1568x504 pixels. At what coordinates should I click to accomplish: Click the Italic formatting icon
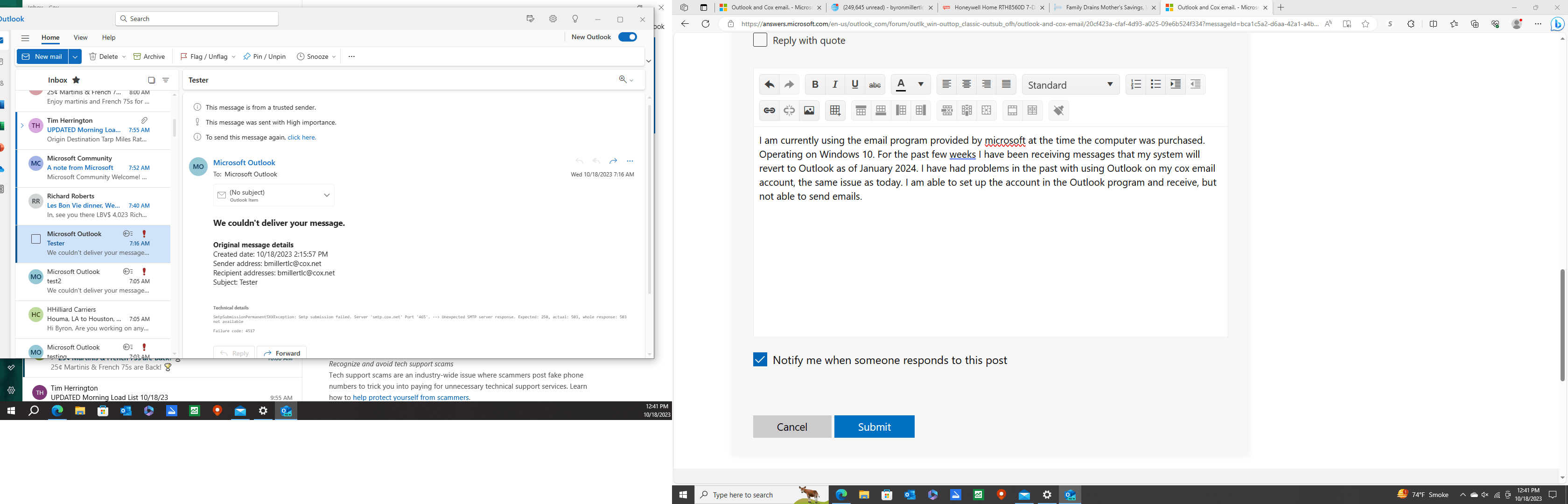pyautogui.click(x=835, y=84)
